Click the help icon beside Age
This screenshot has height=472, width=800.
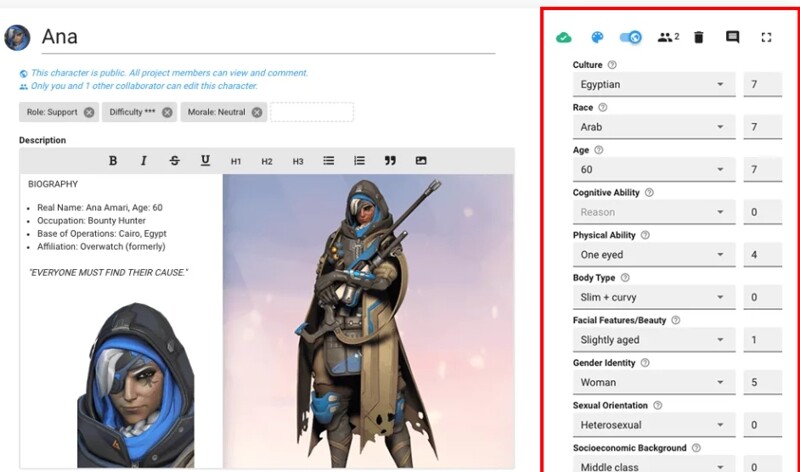point(598,150)
